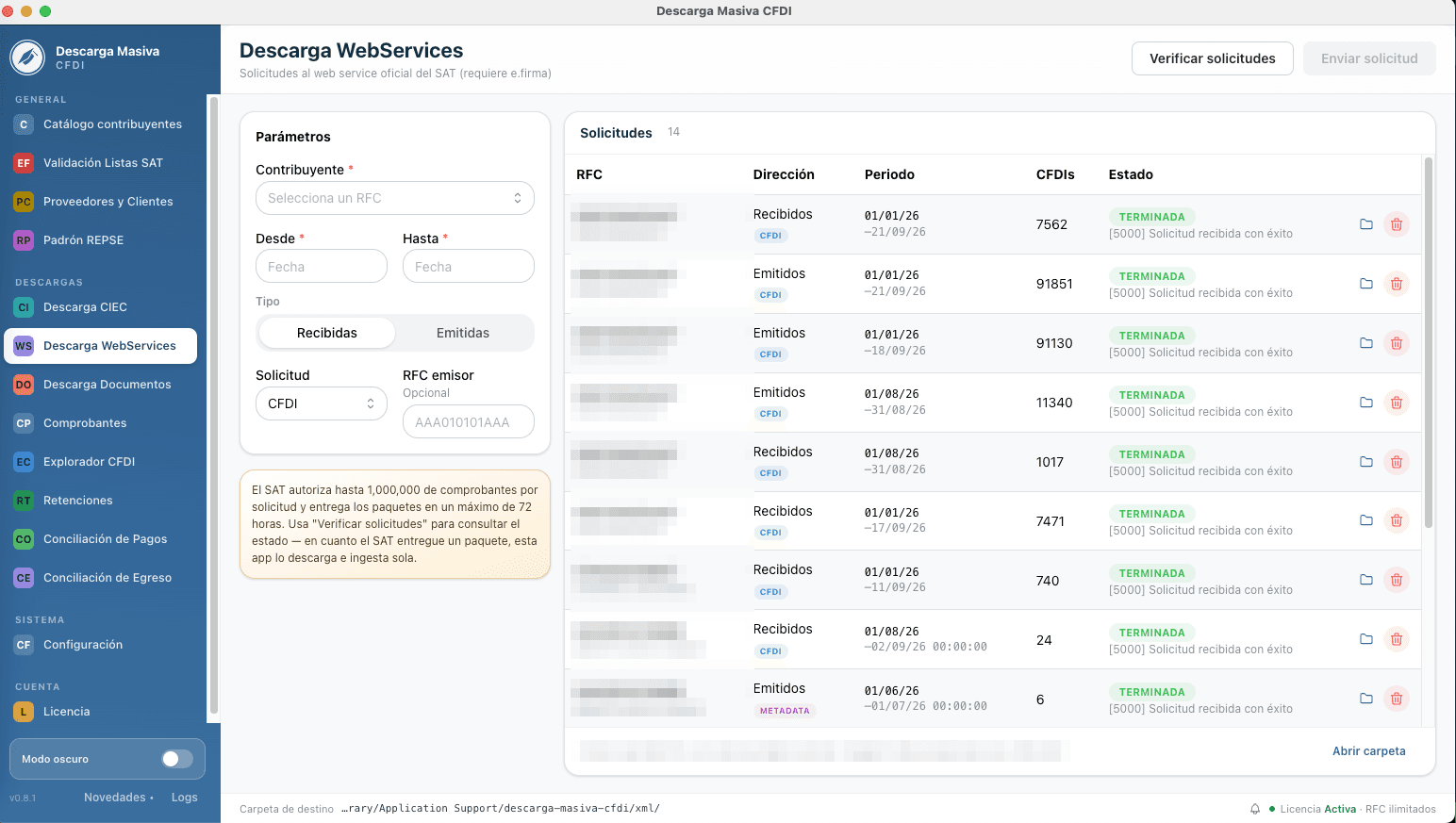Open folder for the 24 CFDIs request
This screenshot has height=823, width=1456.
1365,639
